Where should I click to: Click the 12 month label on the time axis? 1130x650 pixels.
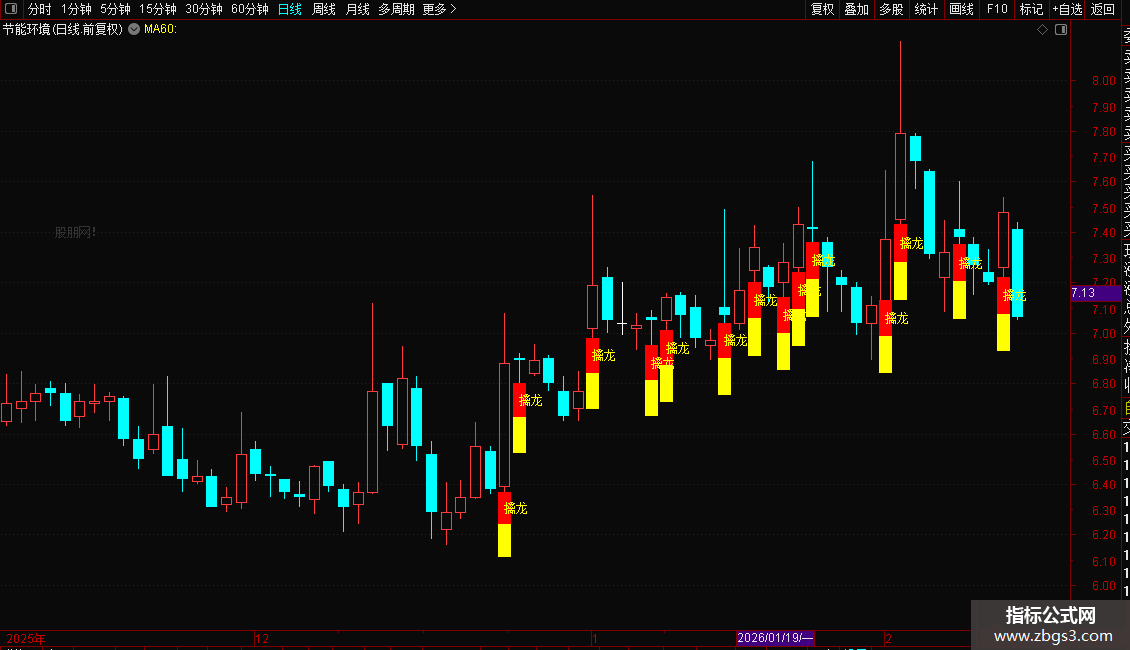point(262,638)
